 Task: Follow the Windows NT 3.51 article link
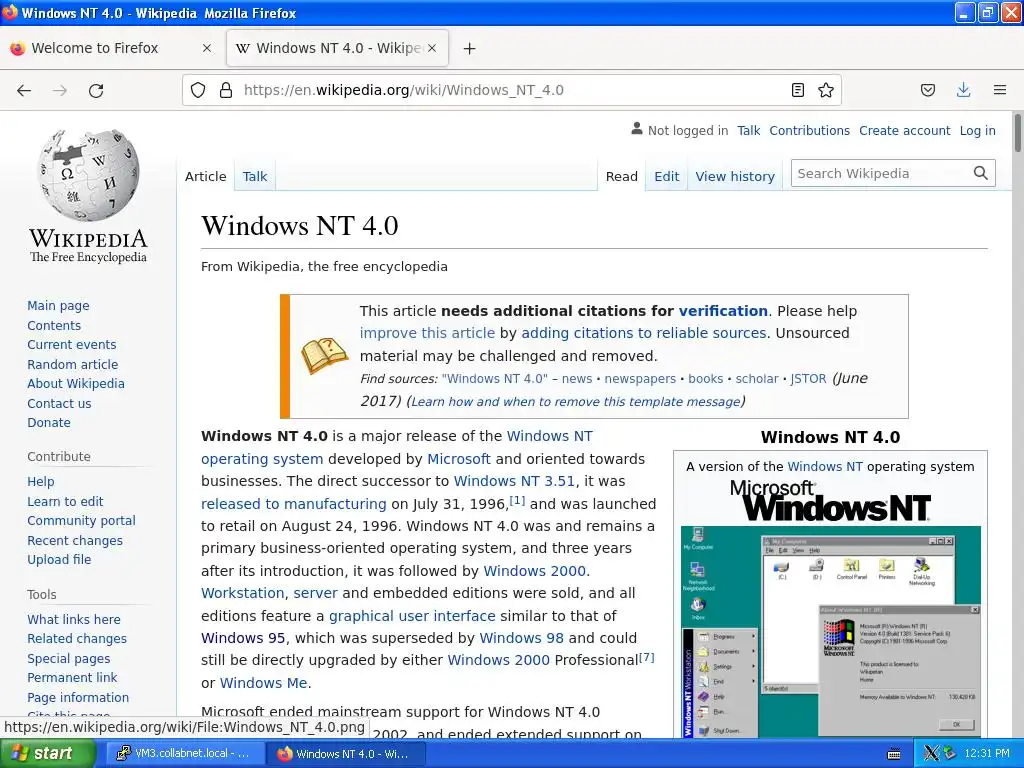point(514,481)
